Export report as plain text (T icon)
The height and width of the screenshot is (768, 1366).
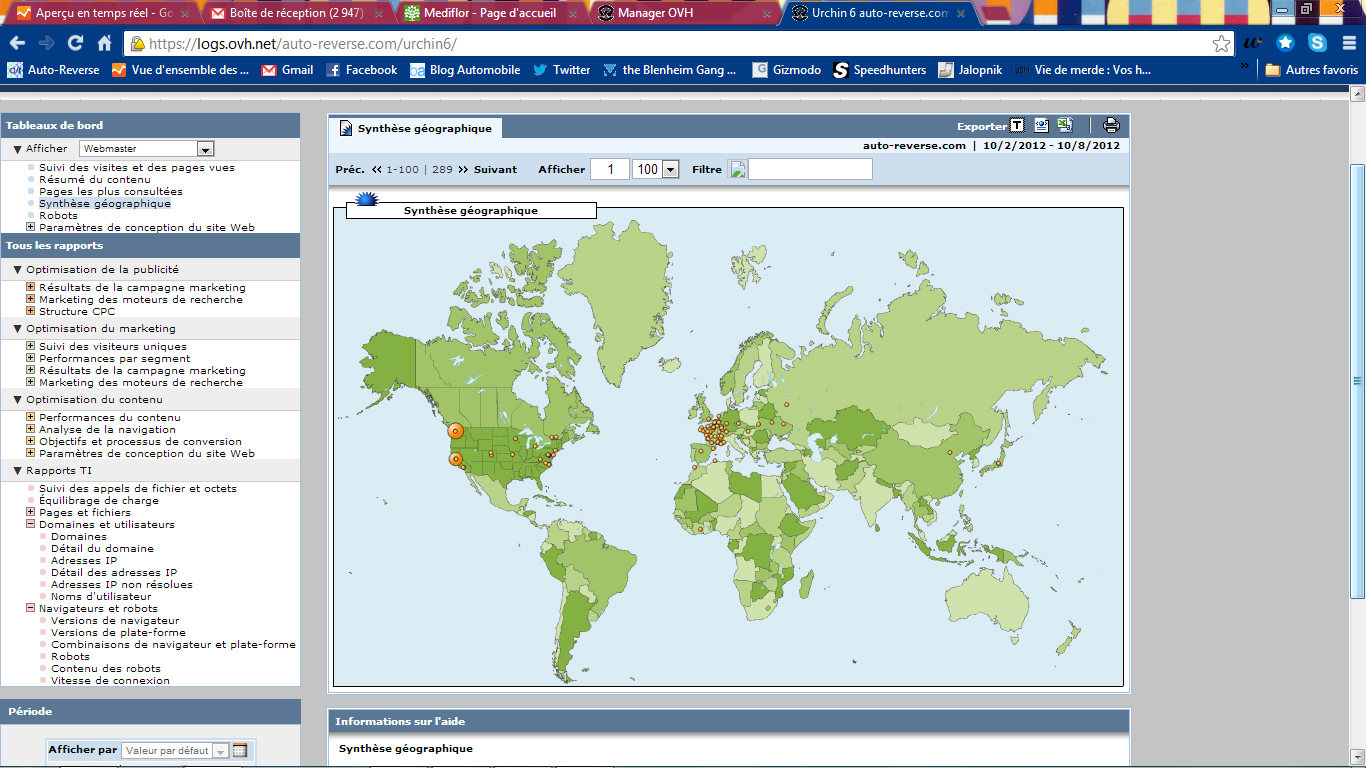click(1017, 126)
